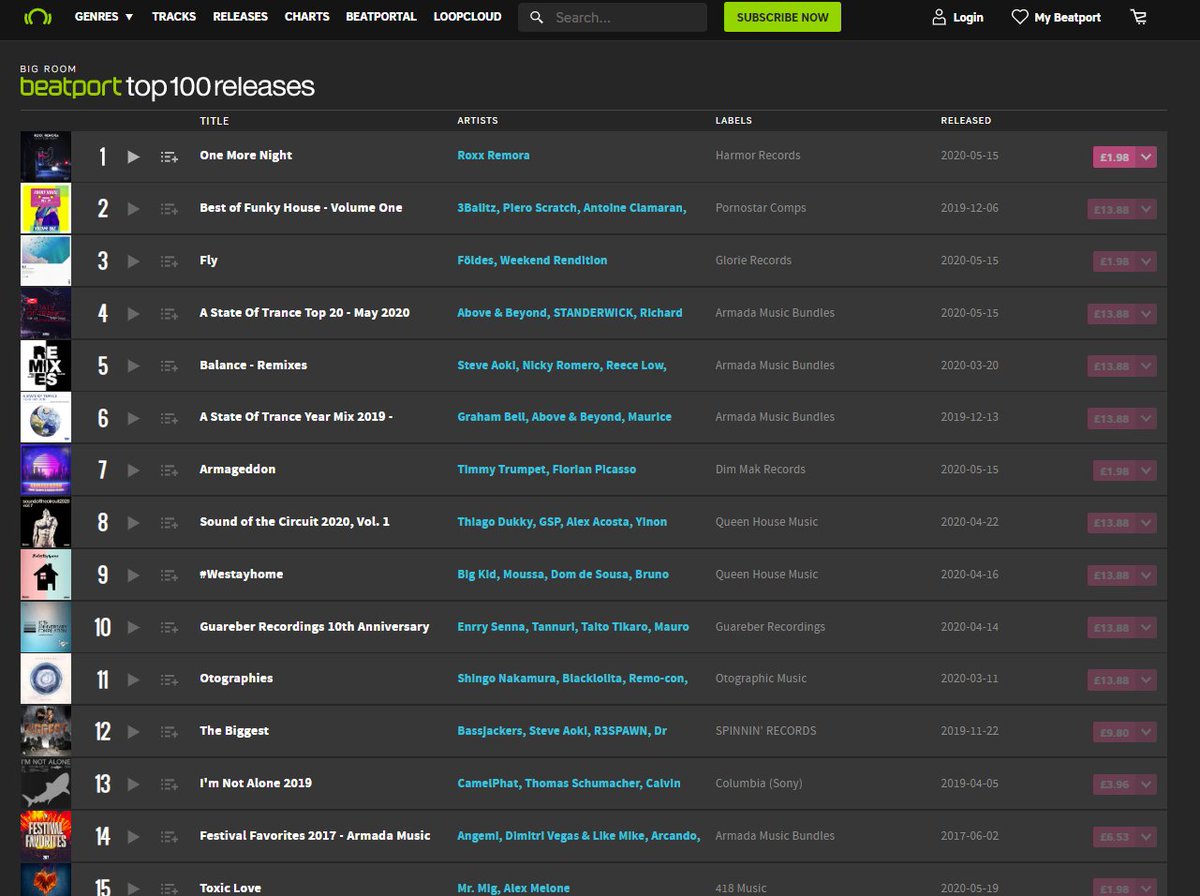Play The Biggest release
This screenshot has height=896, width=1200.
click(134, 732)
